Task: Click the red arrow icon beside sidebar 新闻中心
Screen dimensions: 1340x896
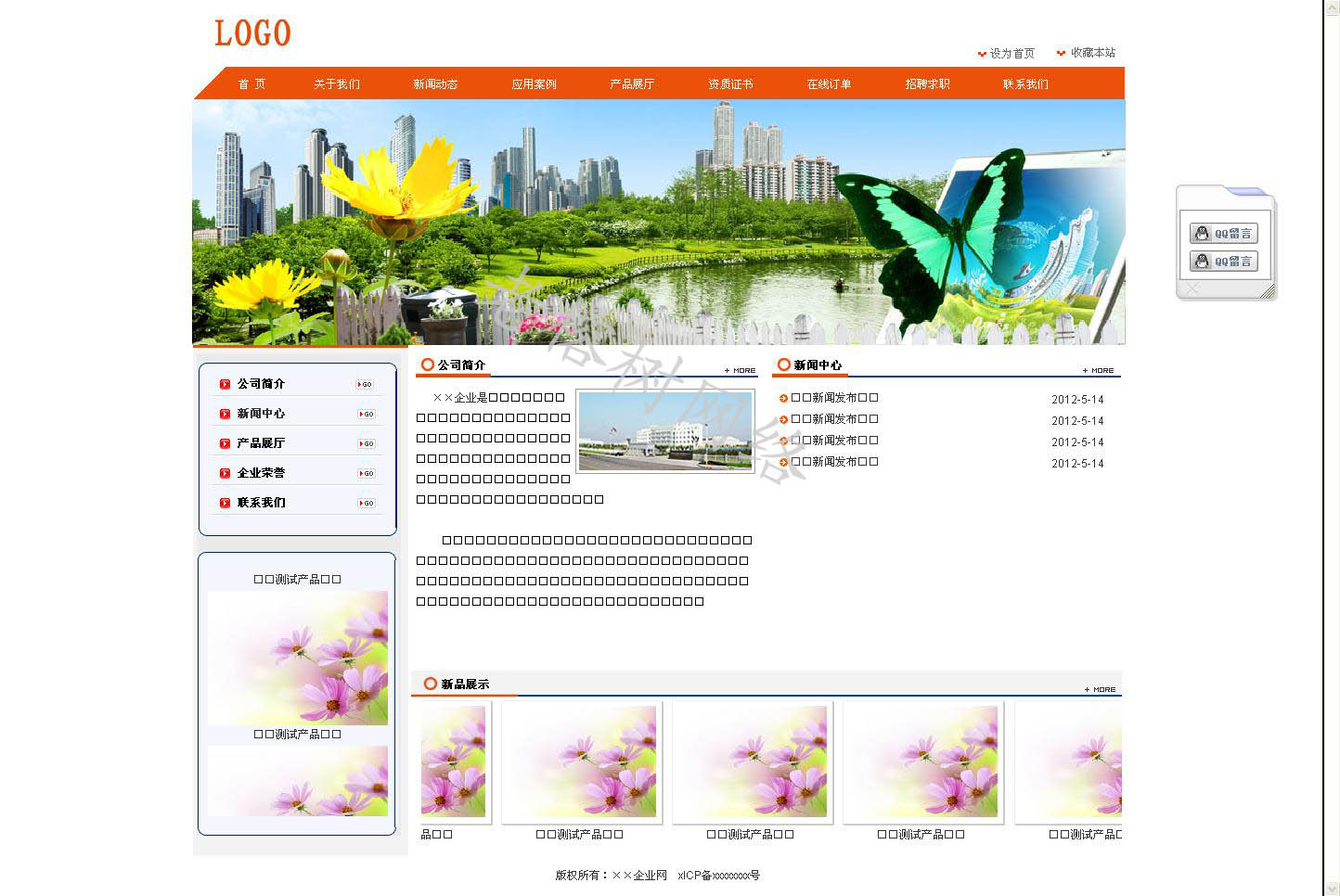Action: 225,414
